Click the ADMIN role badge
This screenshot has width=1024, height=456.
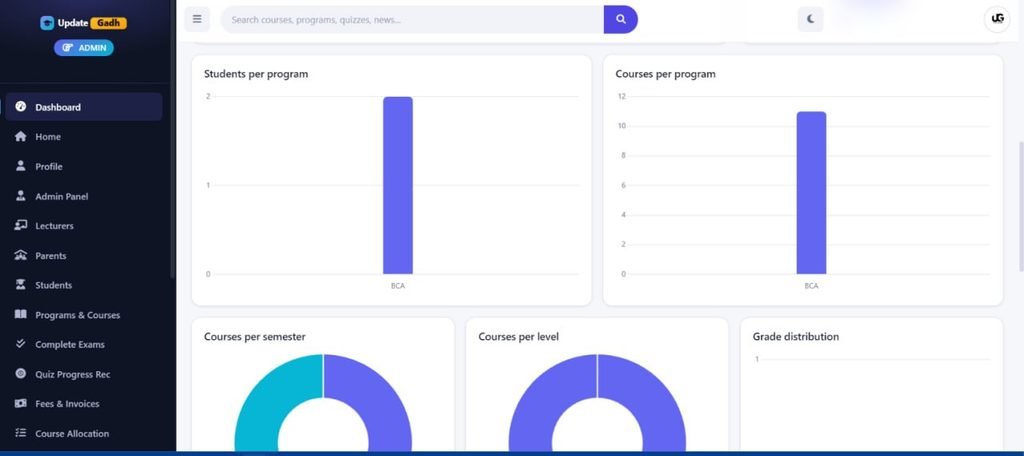tap(84, 48)
